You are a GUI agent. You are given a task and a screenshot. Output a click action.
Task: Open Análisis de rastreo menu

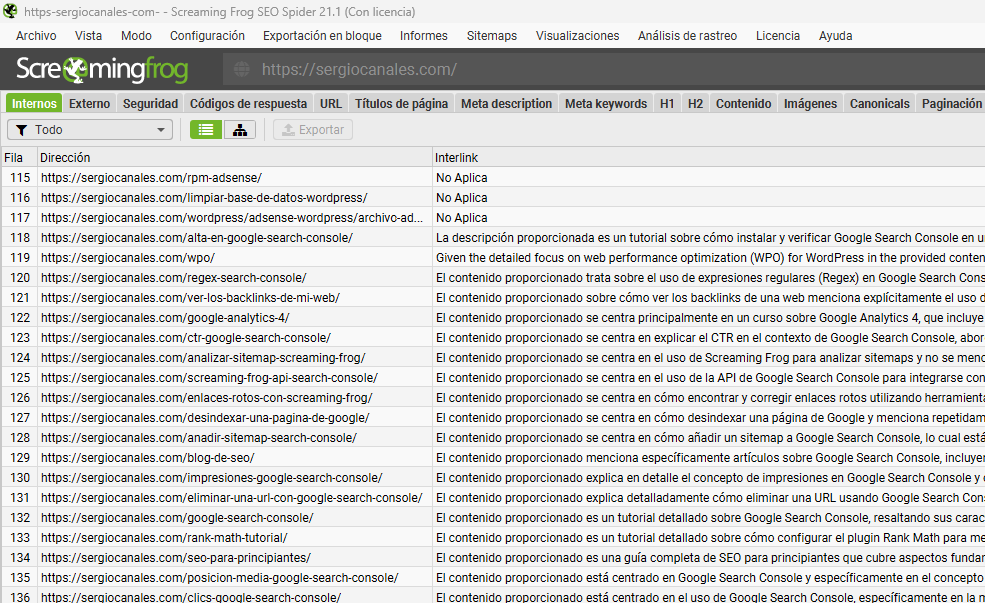tap(687, 36)
